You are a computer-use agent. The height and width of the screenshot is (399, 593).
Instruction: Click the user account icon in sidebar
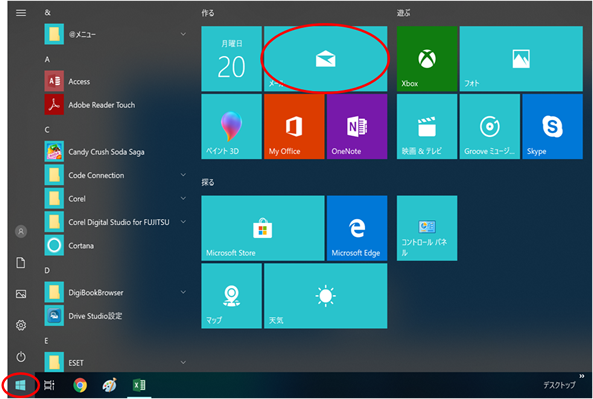[x=21, y=231]
